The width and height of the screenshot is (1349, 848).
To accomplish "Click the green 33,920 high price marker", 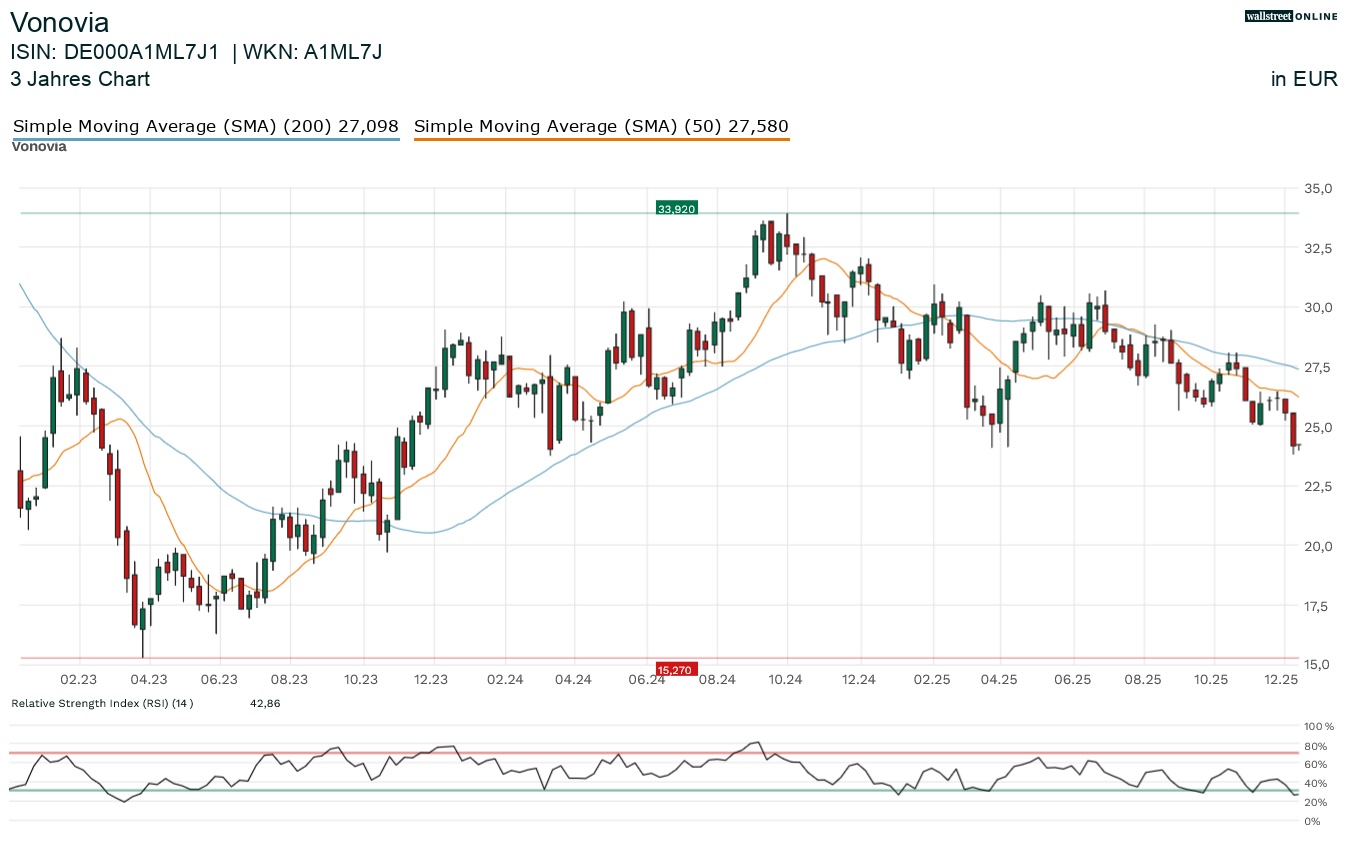I will pos(676,209).
